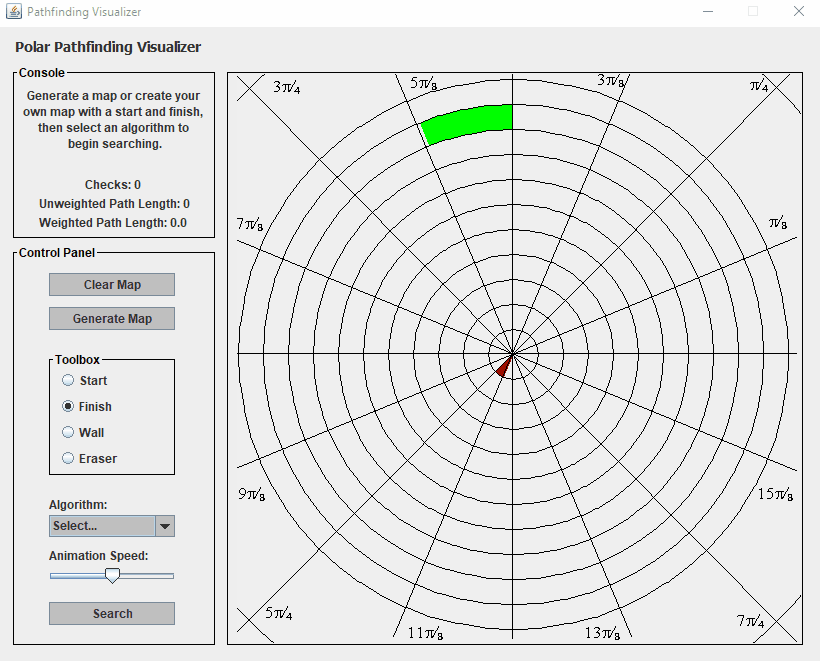Click the 3π/4 angle label

[x=287, y=87]
